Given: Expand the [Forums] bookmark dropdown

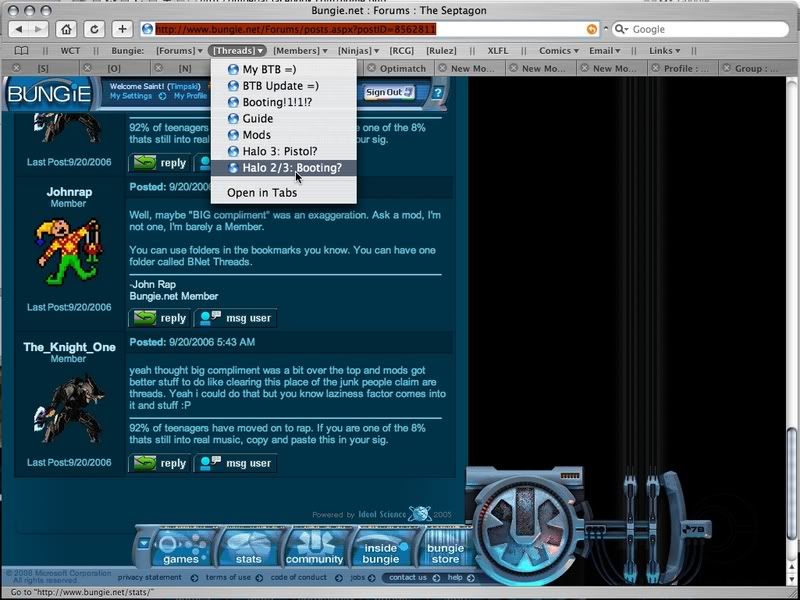Looking at the screenshot, I should coord(179,50).
